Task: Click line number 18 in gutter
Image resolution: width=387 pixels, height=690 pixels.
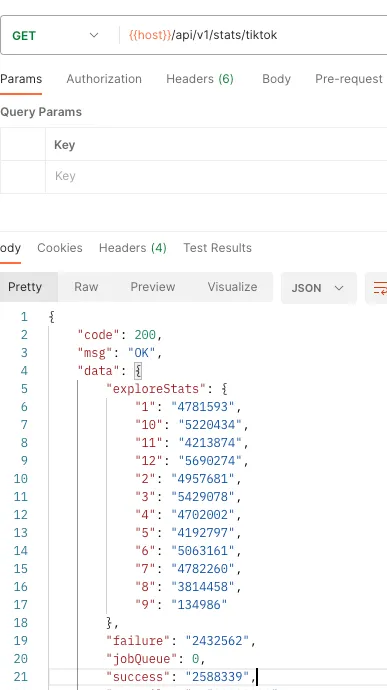Action: pyautogui.click(x=21, y=624)
